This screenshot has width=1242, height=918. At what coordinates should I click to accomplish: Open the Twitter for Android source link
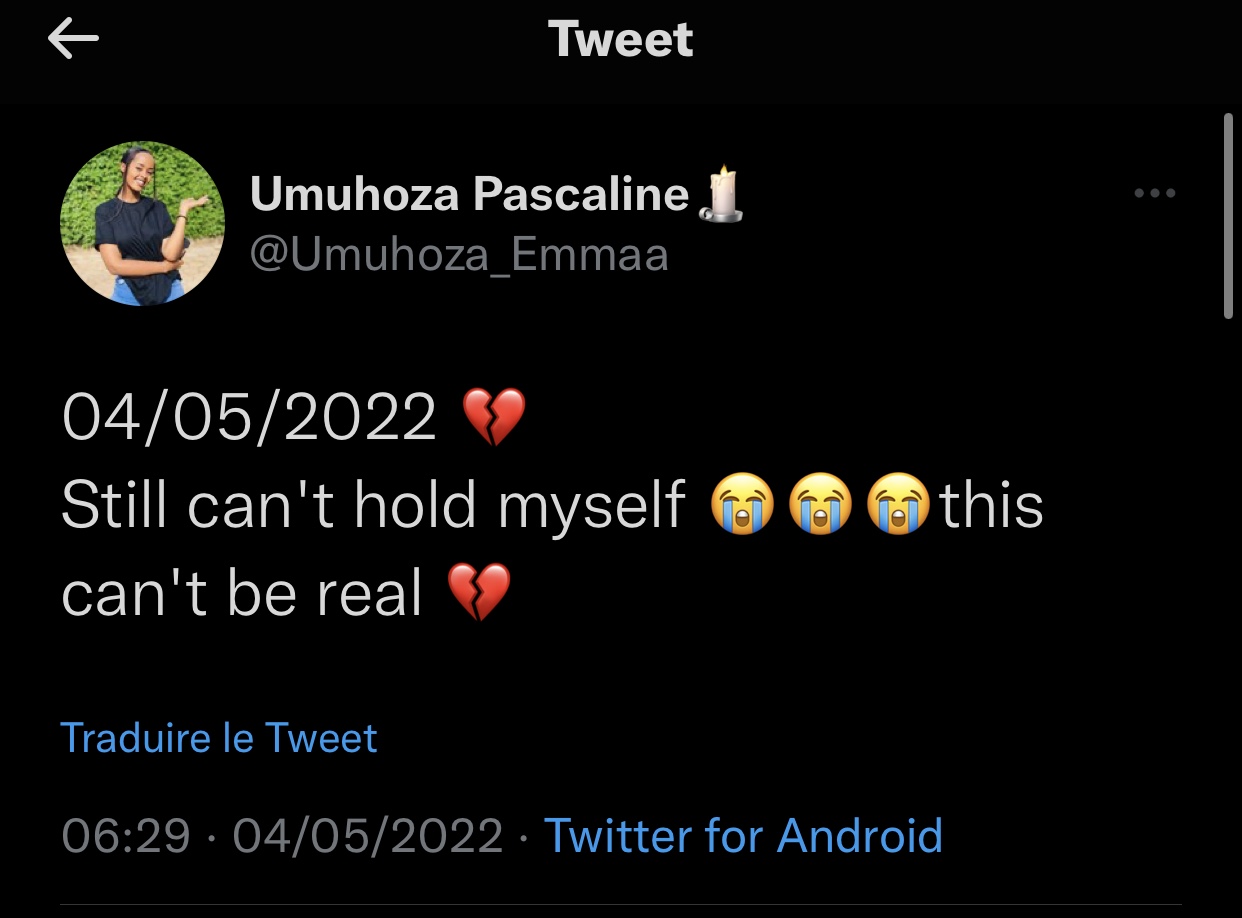742,835
